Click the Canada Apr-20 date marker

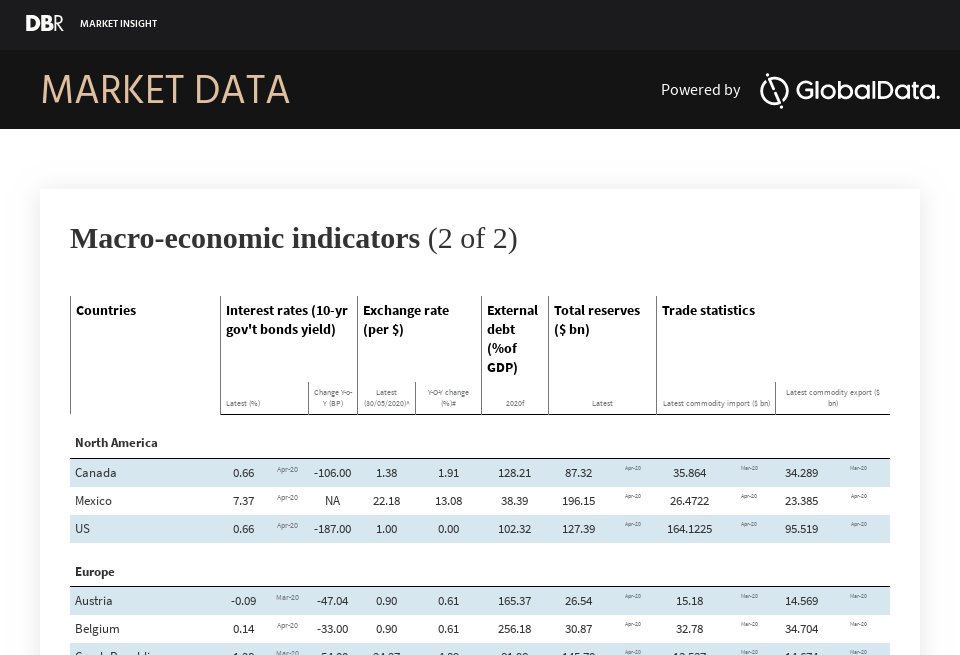point(287,468)
